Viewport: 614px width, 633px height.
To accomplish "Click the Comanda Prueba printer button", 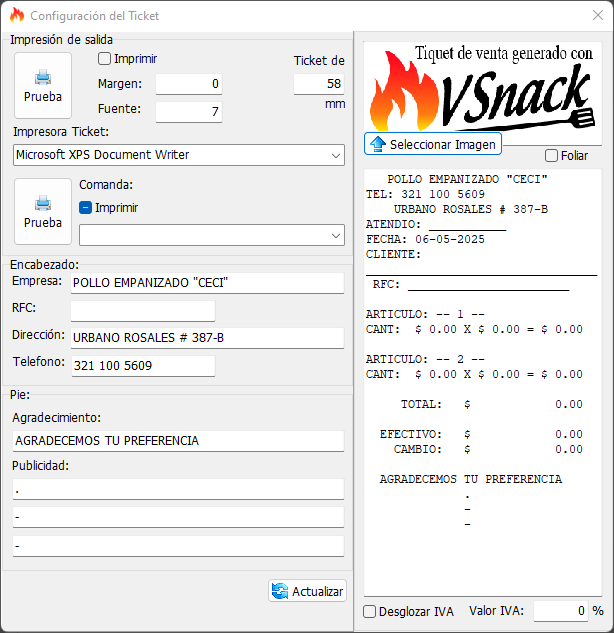I will pyautogui.click(x=43, y=211).
